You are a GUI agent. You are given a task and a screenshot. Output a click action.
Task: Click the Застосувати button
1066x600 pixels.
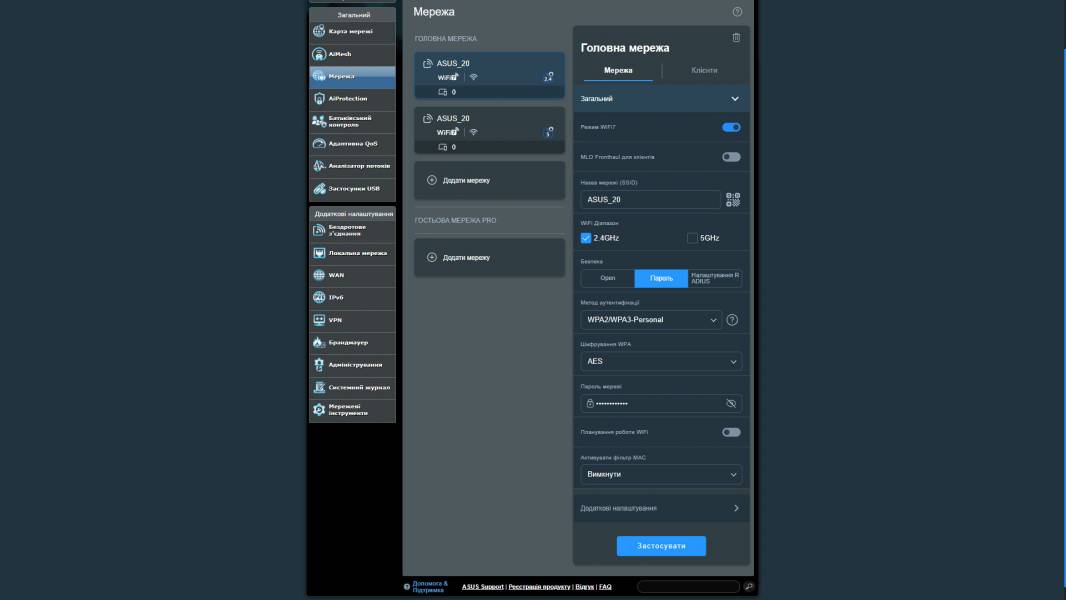tap(661, 546)
